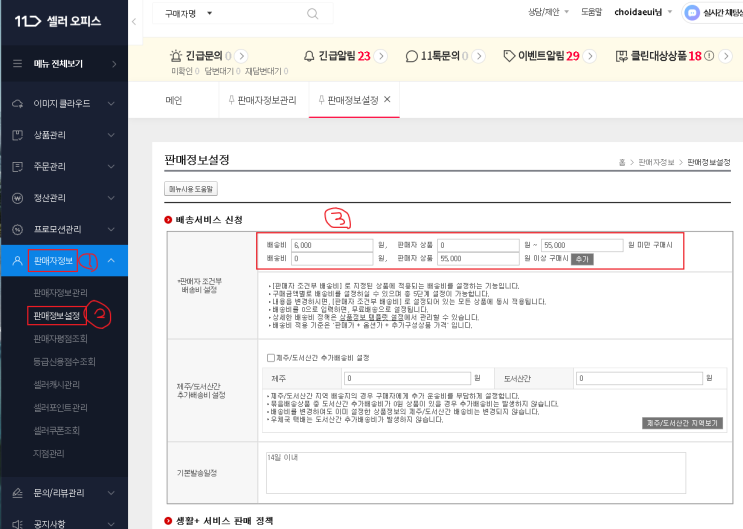
Task: Open 셀러캐시관리 in the sidebar
Action: [56, 385]
